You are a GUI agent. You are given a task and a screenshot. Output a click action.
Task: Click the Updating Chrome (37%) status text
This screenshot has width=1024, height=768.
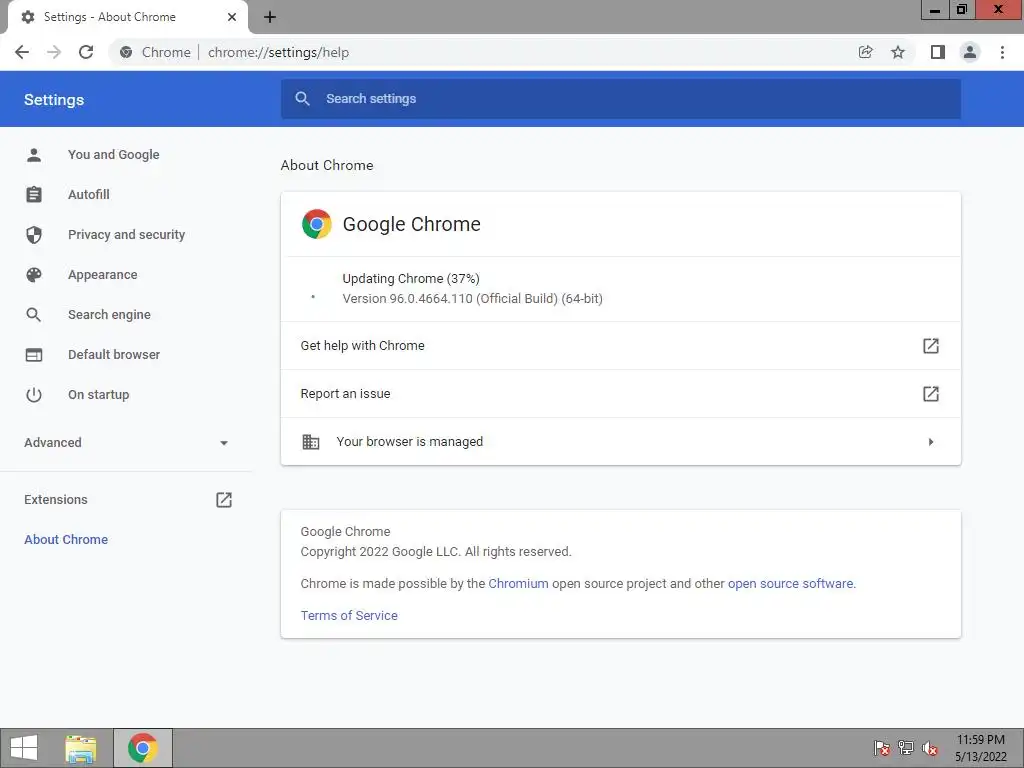click(x=411, y=279)
